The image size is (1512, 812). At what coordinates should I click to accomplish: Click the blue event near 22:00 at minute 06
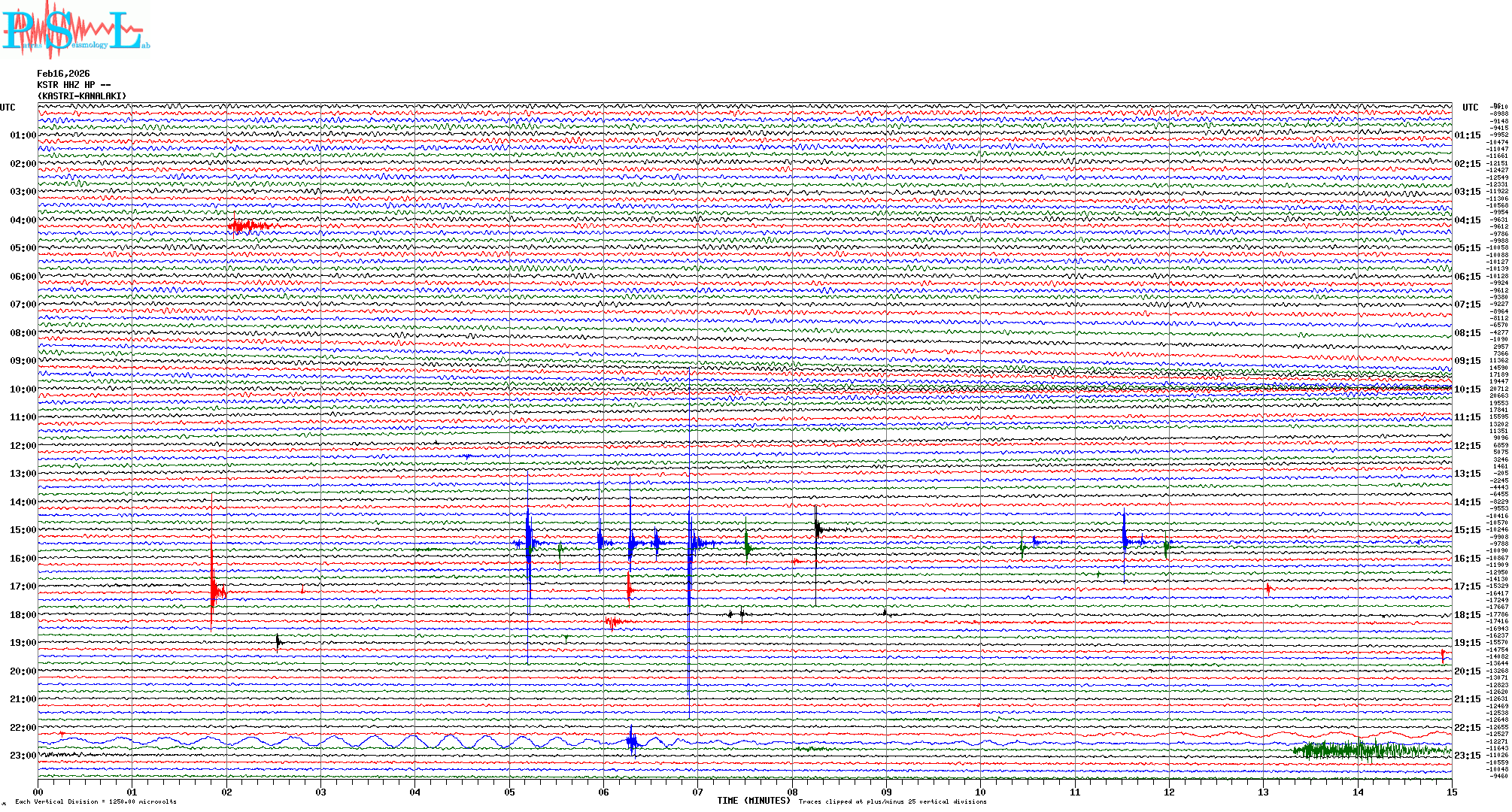[632, 741]
